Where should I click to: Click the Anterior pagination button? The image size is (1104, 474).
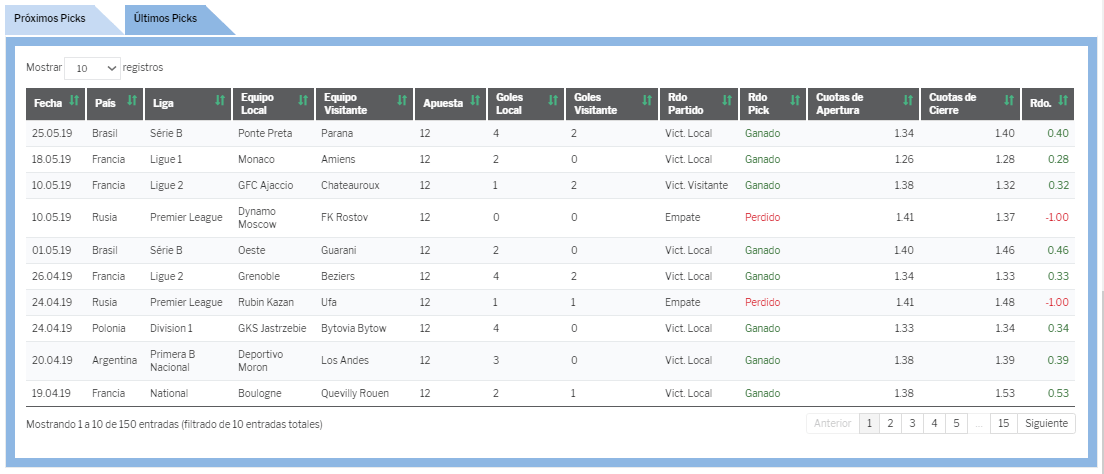pos(833,423)
